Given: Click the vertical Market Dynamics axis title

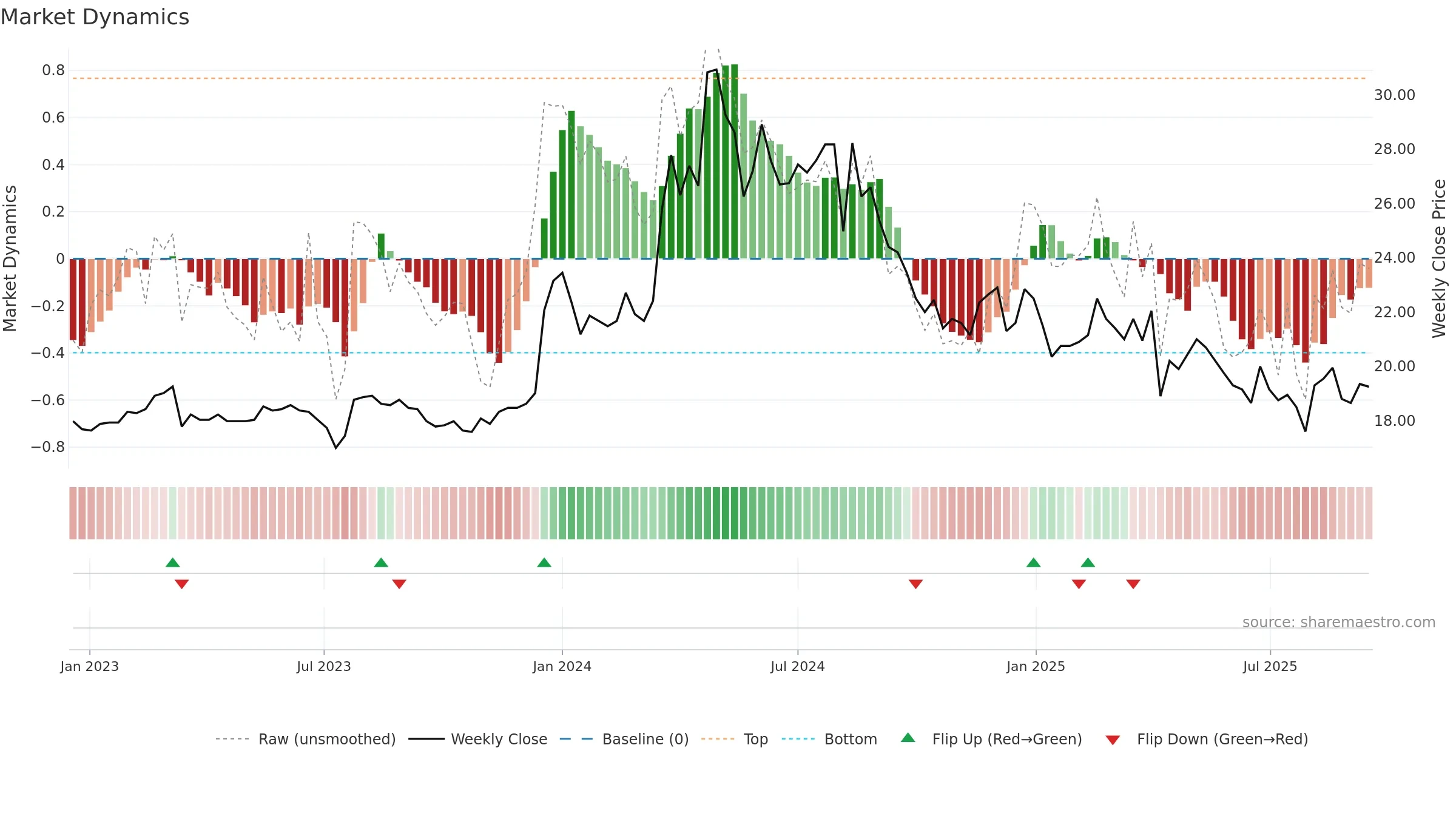Looking at the screenshot, I should [x=10, y=258].
